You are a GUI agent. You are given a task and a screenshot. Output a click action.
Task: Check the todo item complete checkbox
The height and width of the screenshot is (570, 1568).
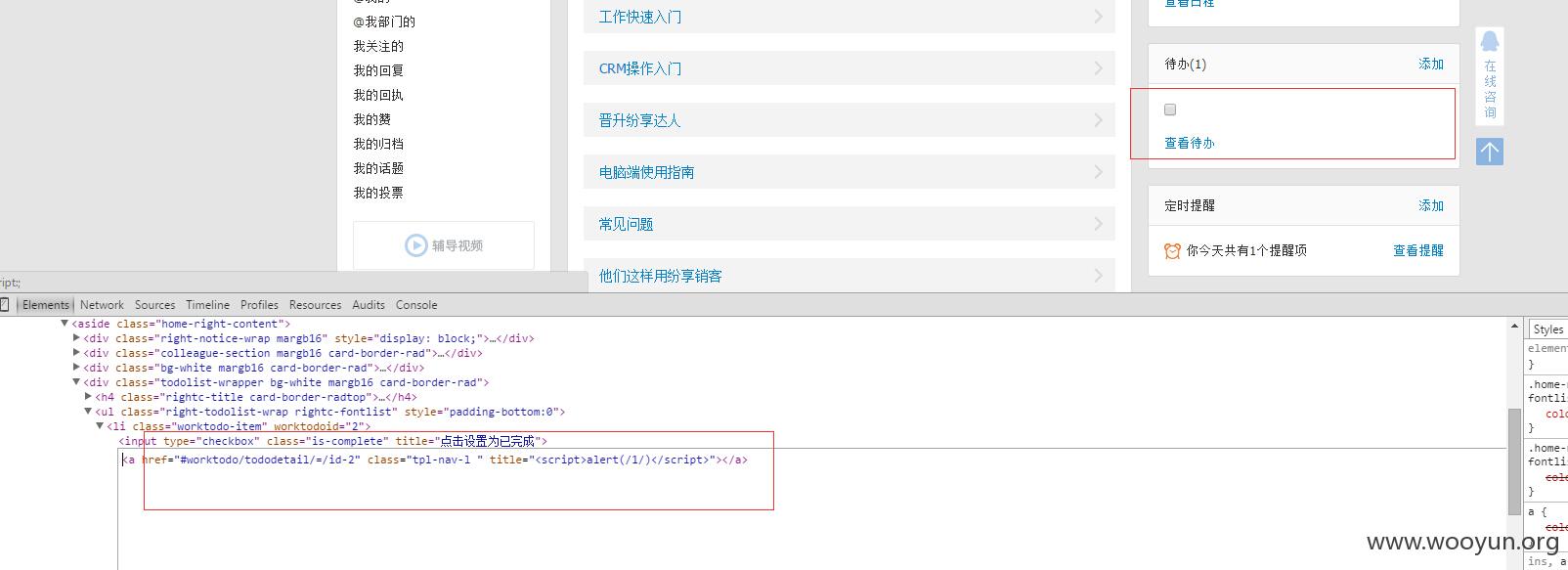[1170, 110]
